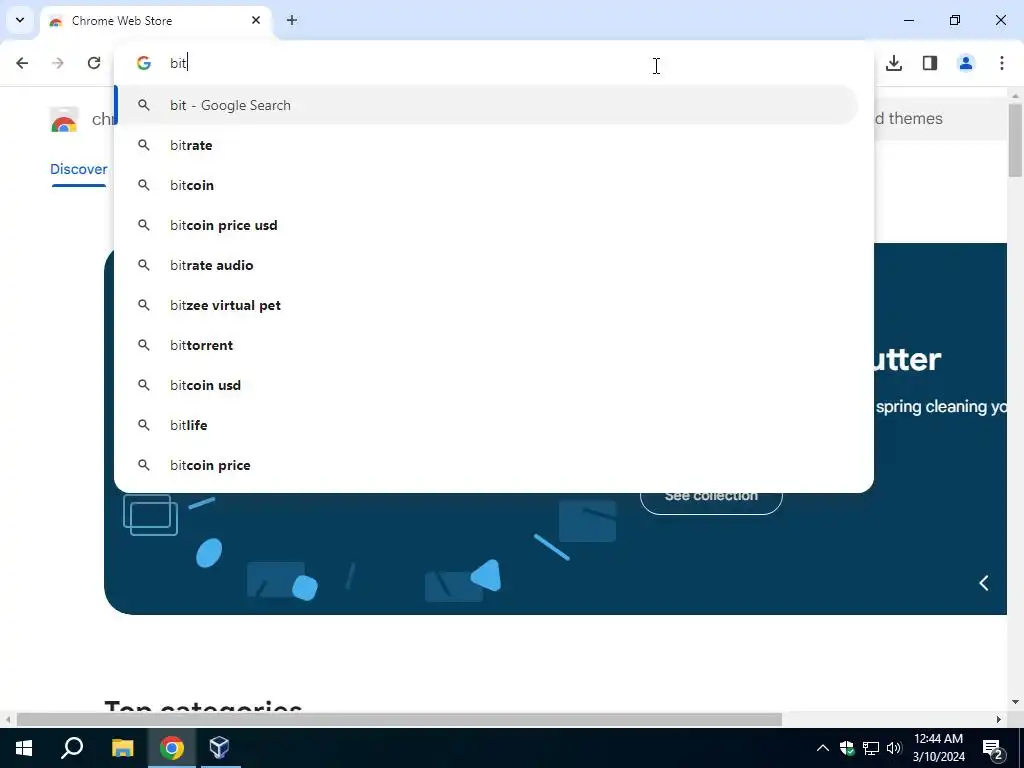Image resolution: width=1024 pixels, height=768 pixels.
Task: Open the volume tray icon
Action: 894,748
